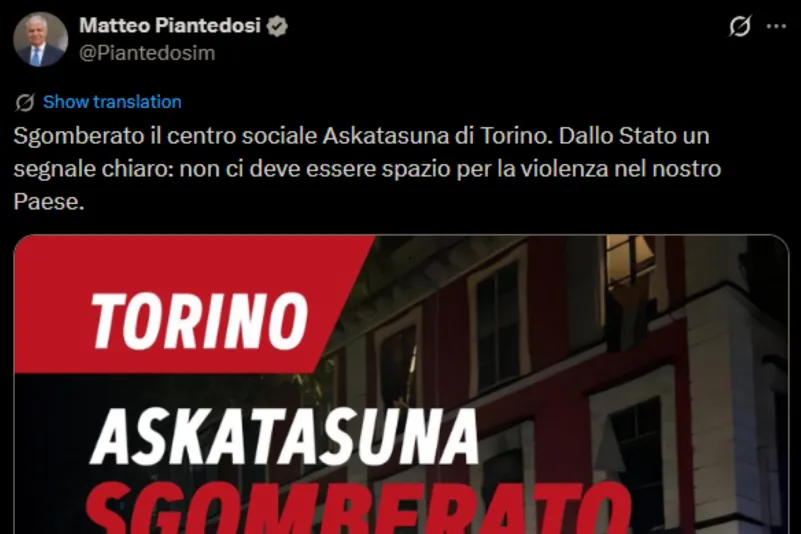Viewport: 801px width, 534px height.
Task: Open the three-dot more options menu
Action: pos(776,27)
